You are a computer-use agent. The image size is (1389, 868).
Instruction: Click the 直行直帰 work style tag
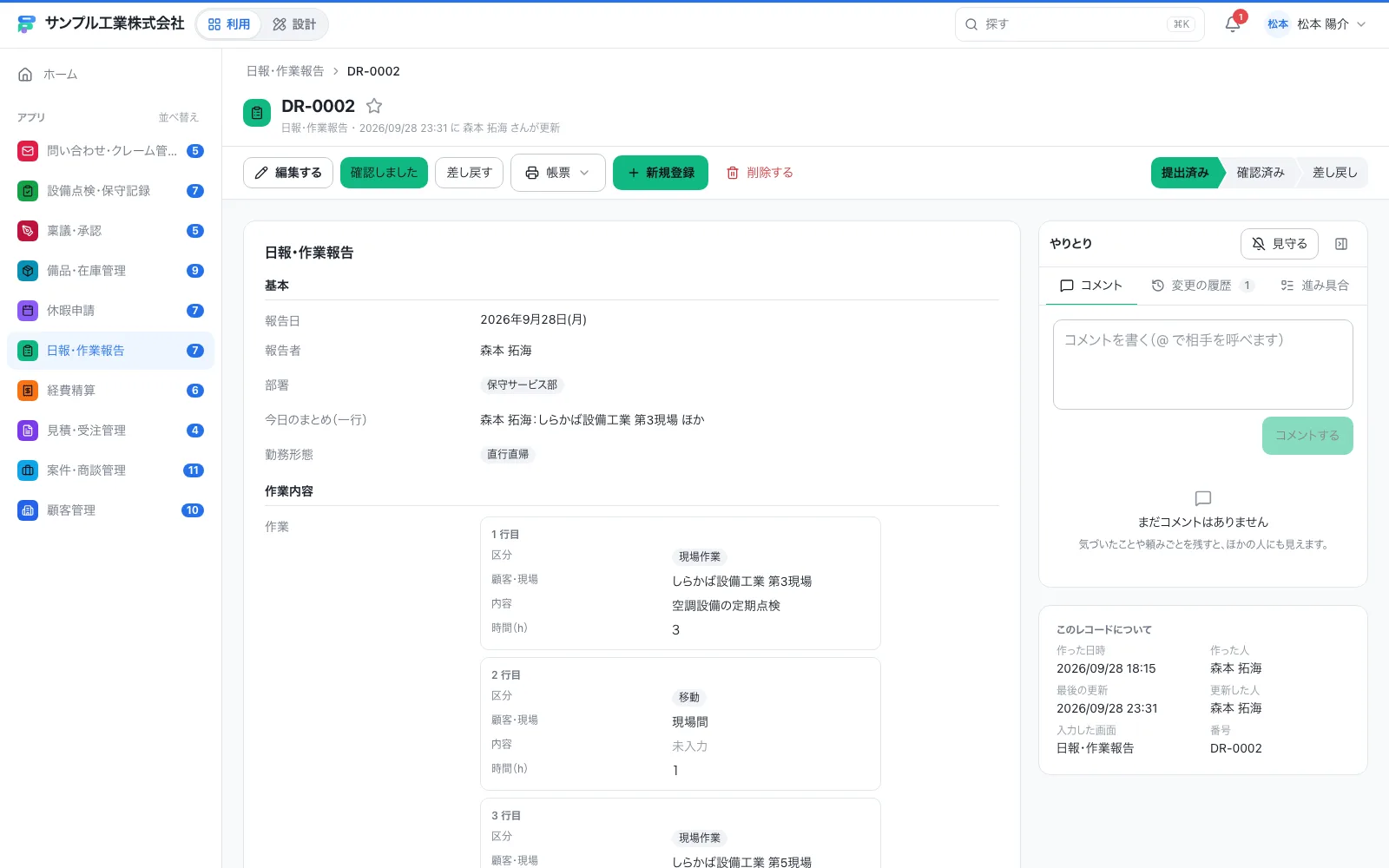pos(508,454)
